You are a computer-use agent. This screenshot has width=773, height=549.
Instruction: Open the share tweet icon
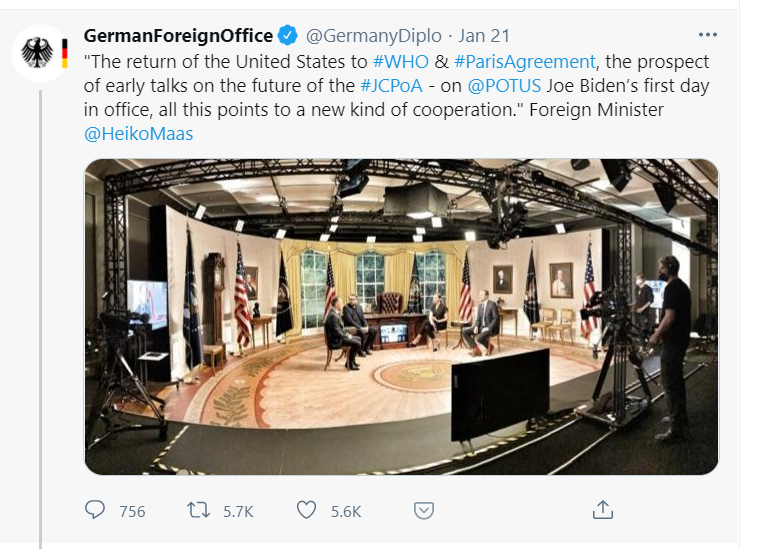point(602,510)
